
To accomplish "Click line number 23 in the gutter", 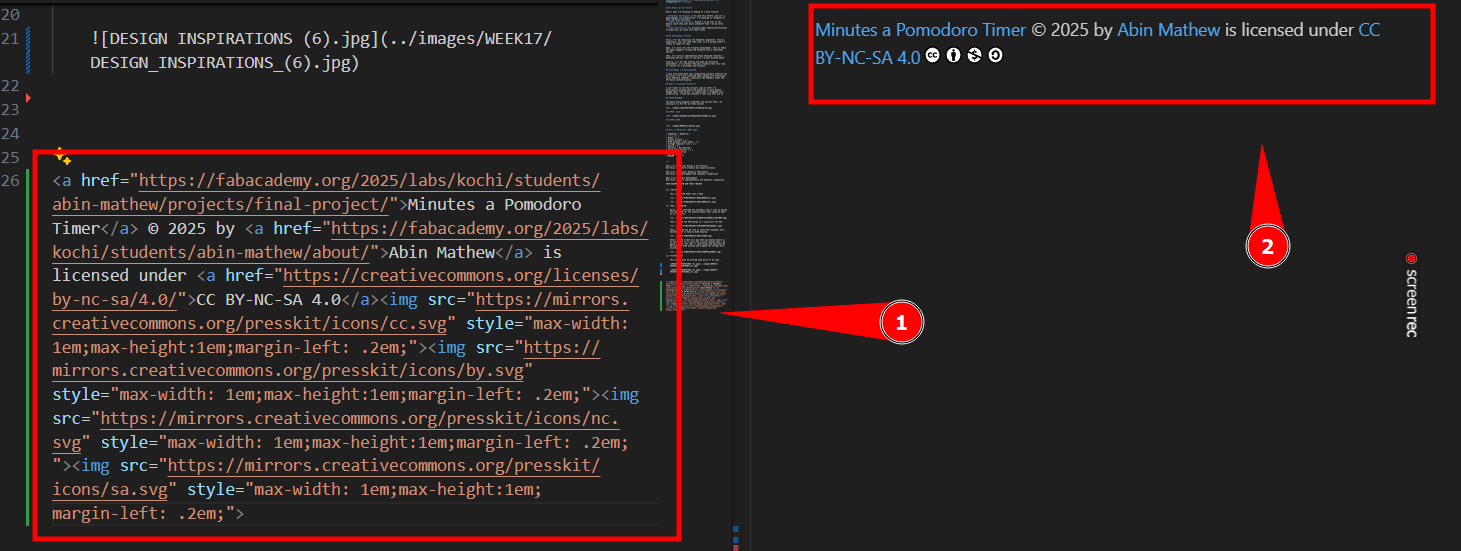I will point(11,109).
